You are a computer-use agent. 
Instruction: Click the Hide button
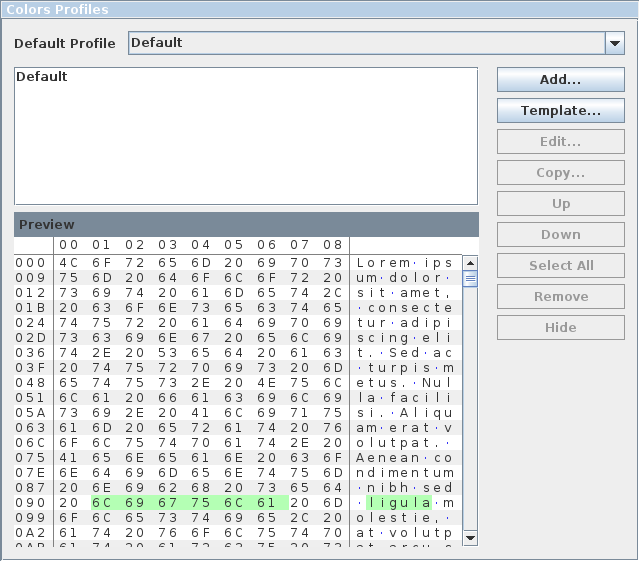pos(560,328)
